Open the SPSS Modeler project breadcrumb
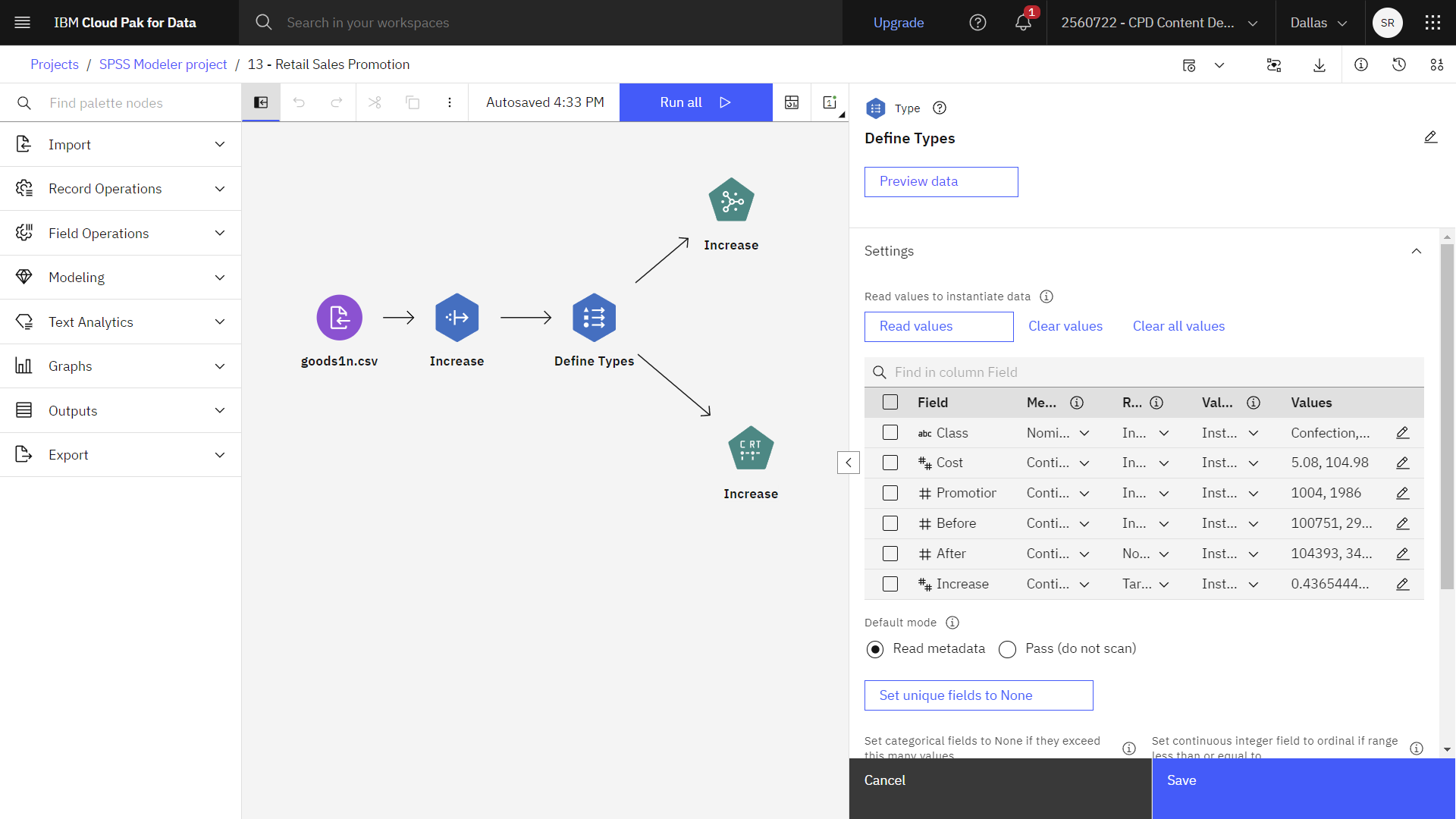 (163, 64)
